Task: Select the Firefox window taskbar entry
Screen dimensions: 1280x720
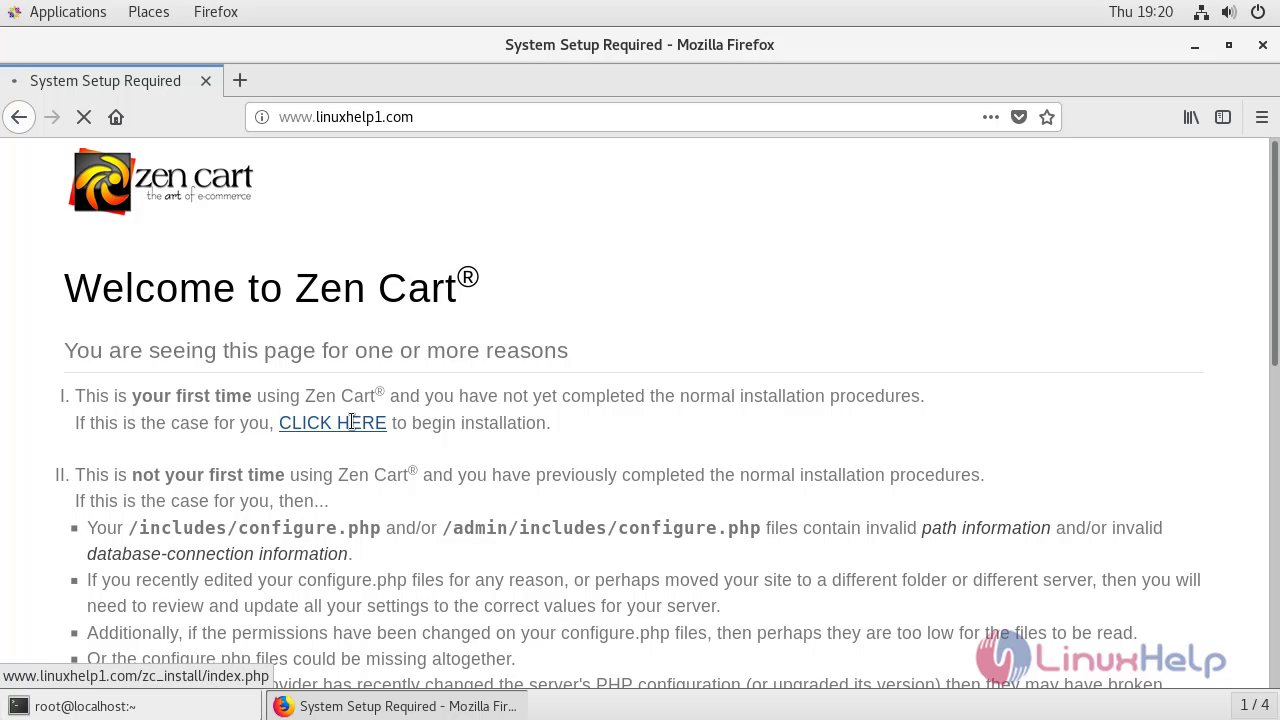Action: pos(397,706)
